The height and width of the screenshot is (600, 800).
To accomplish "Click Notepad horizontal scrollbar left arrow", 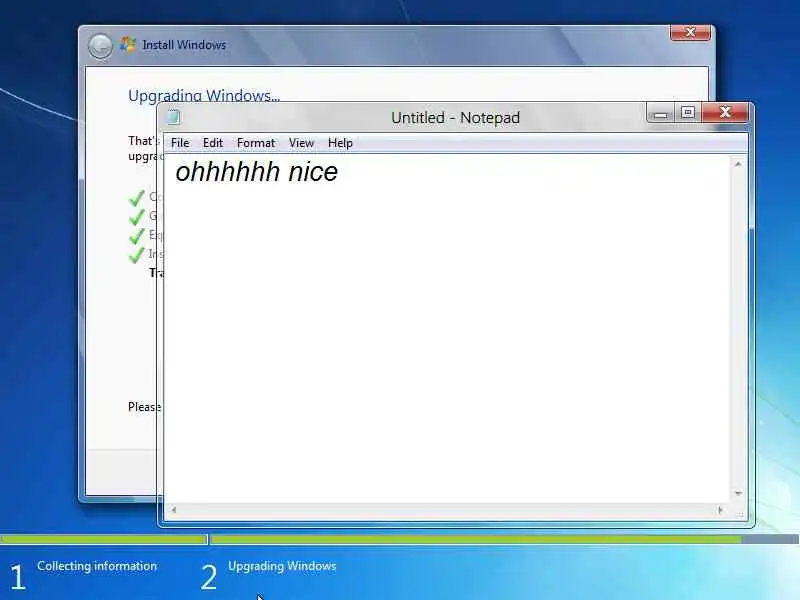I will click(174, 510).
